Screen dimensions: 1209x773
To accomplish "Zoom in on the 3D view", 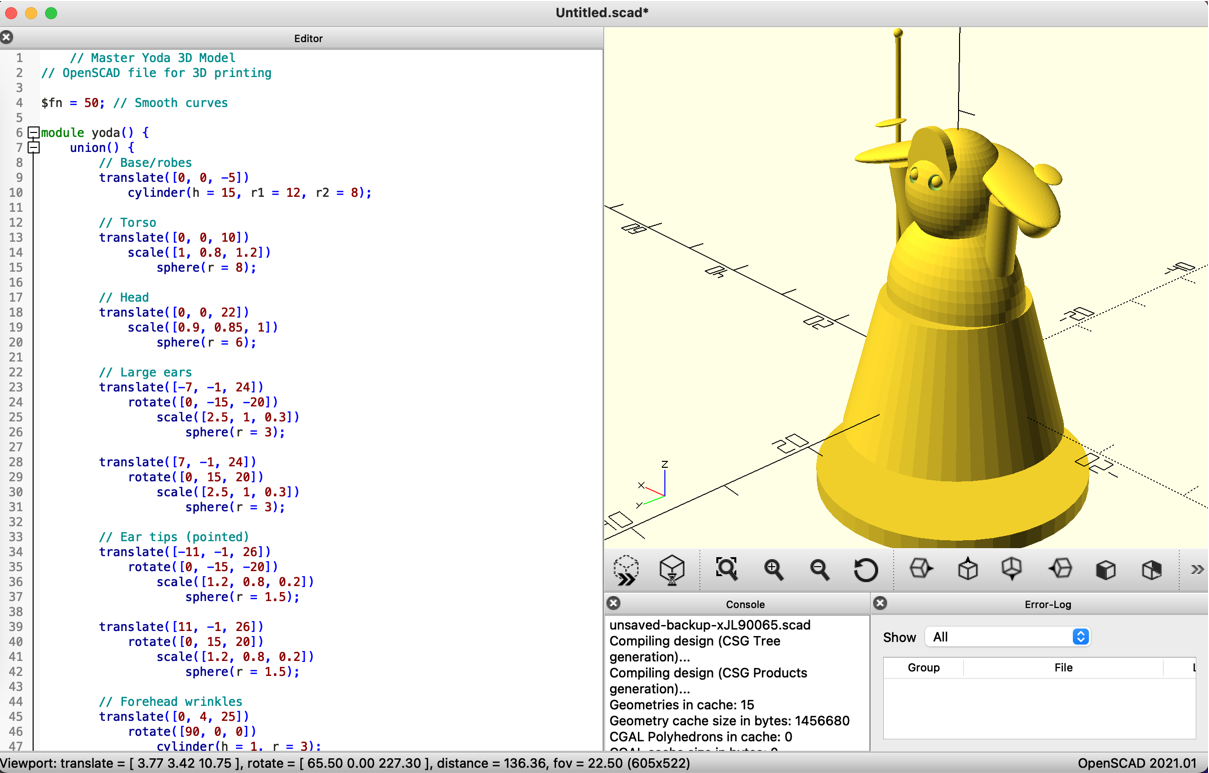I will point(774,570).
